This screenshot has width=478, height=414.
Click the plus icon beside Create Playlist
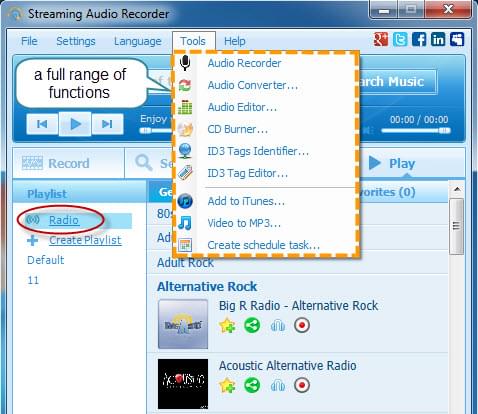tap(33, 240)
